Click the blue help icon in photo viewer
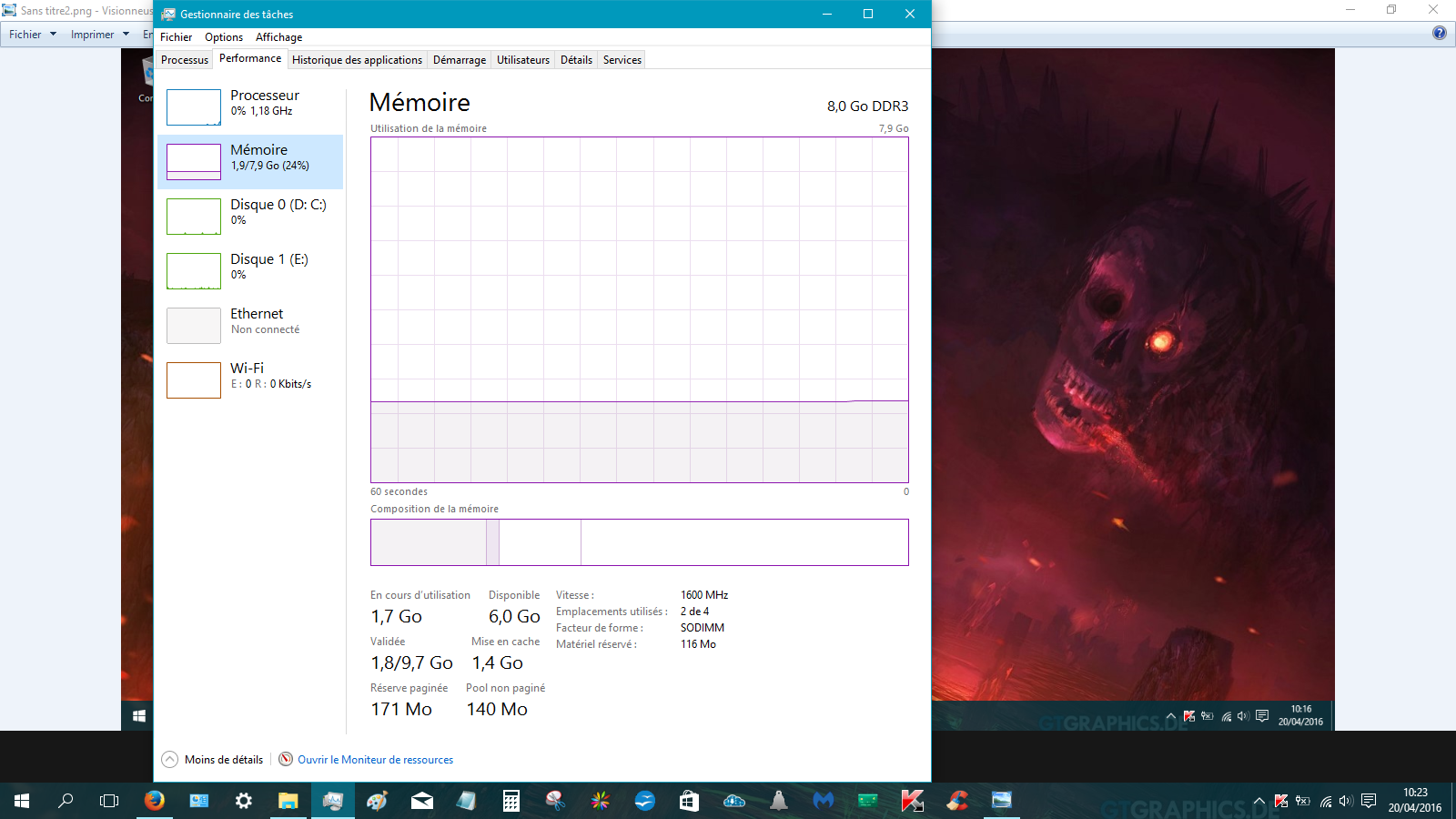 (x=1439, y=34)
